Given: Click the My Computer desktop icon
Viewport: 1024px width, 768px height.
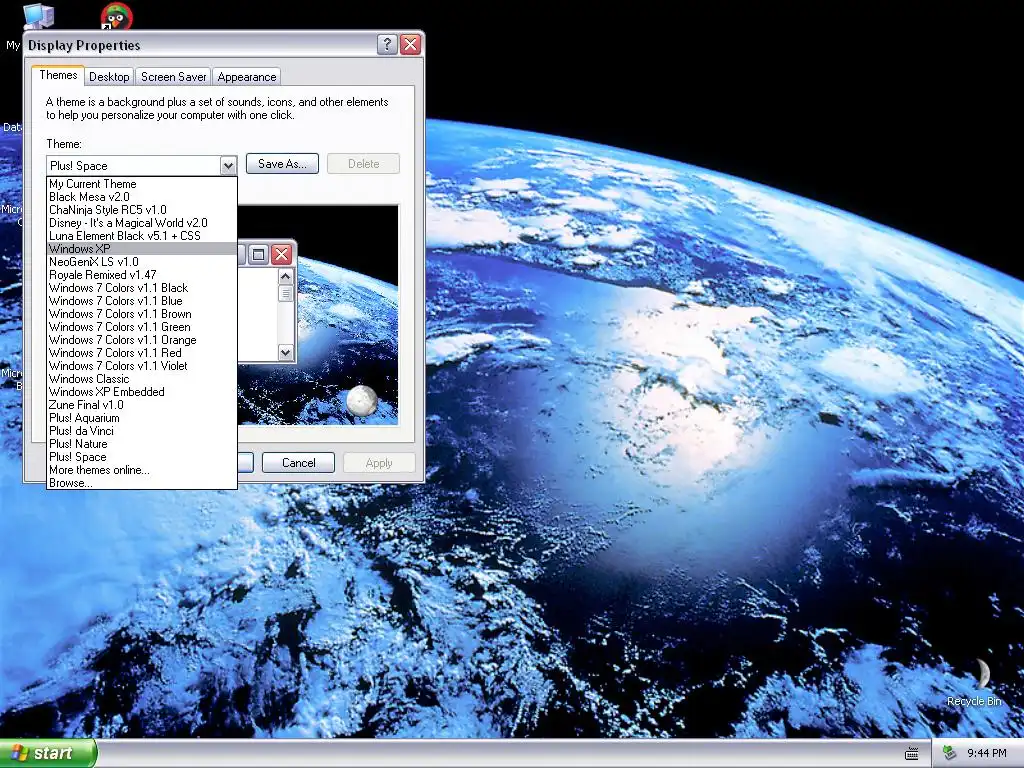Looking at the screenshot, I should (37, 16).
